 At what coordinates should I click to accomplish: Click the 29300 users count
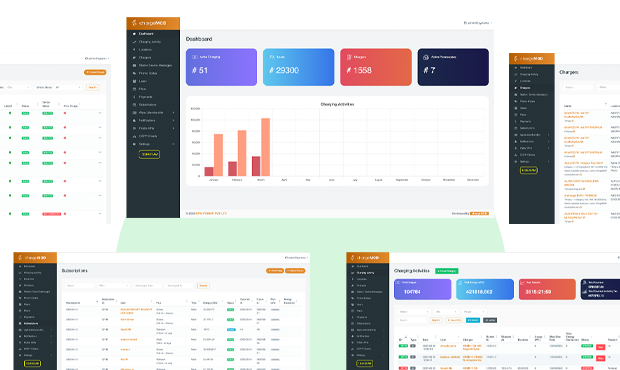tap(287, 70)
